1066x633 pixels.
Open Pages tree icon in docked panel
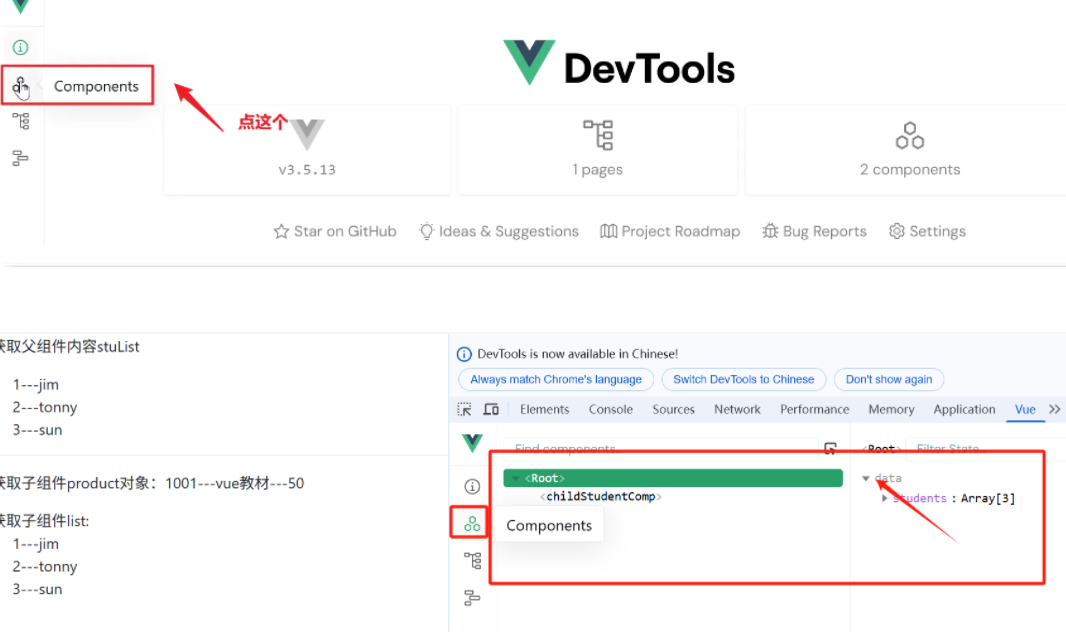(x=472, y=560)
